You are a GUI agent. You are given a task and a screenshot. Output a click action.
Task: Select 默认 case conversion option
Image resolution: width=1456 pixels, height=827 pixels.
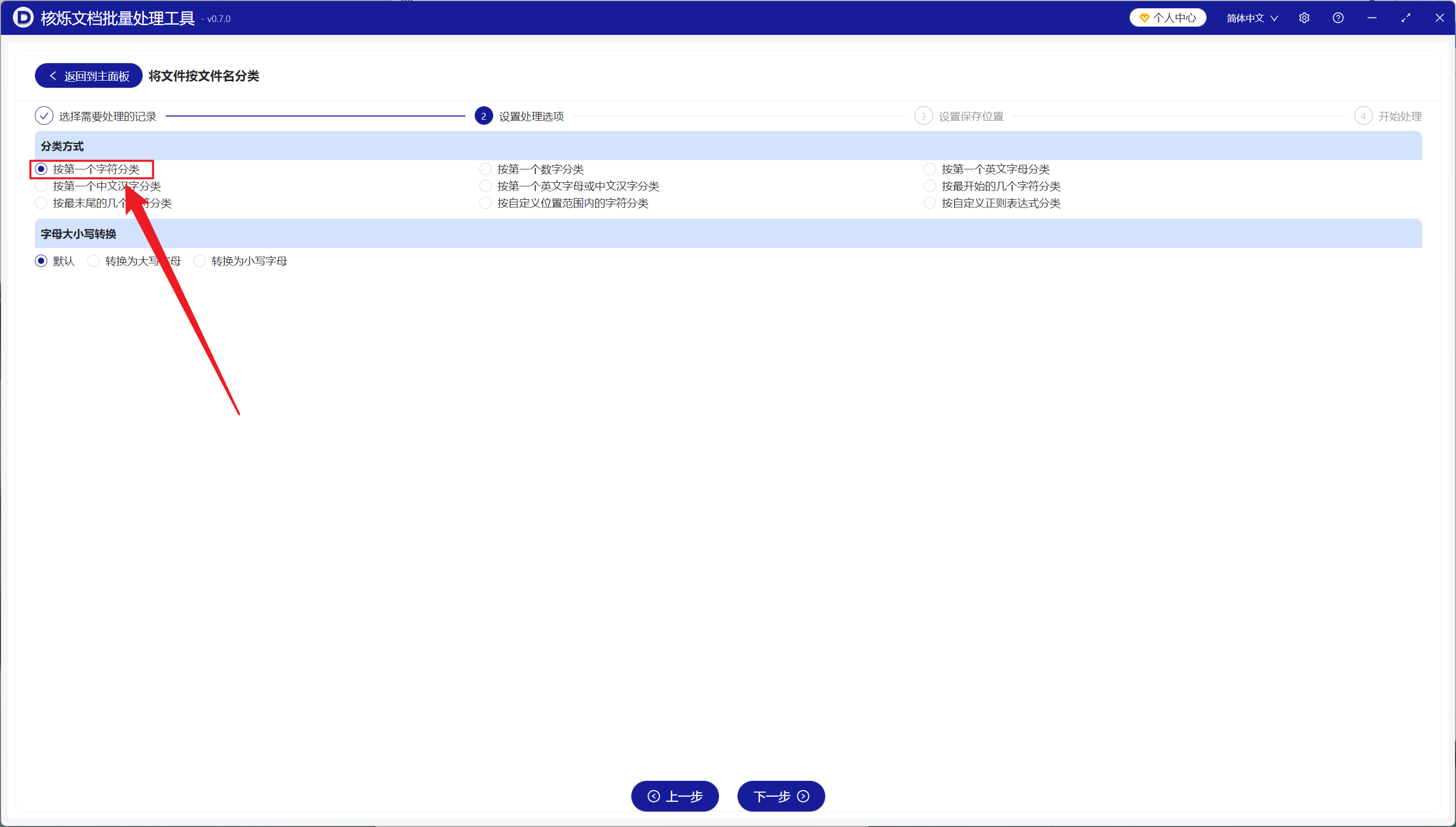click(x=55, y=261)
